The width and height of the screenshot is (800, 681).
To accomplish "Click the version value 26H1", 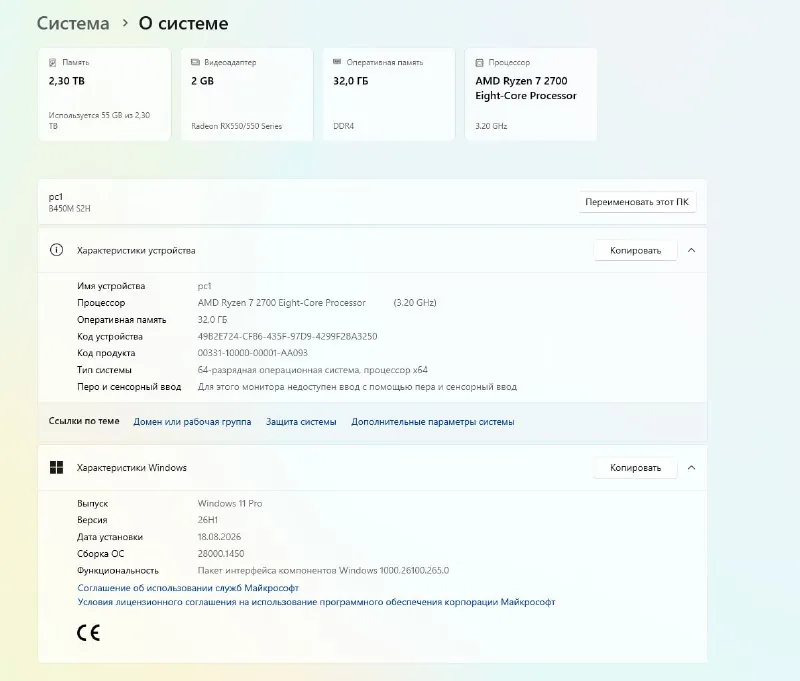I will coord(208,520).
